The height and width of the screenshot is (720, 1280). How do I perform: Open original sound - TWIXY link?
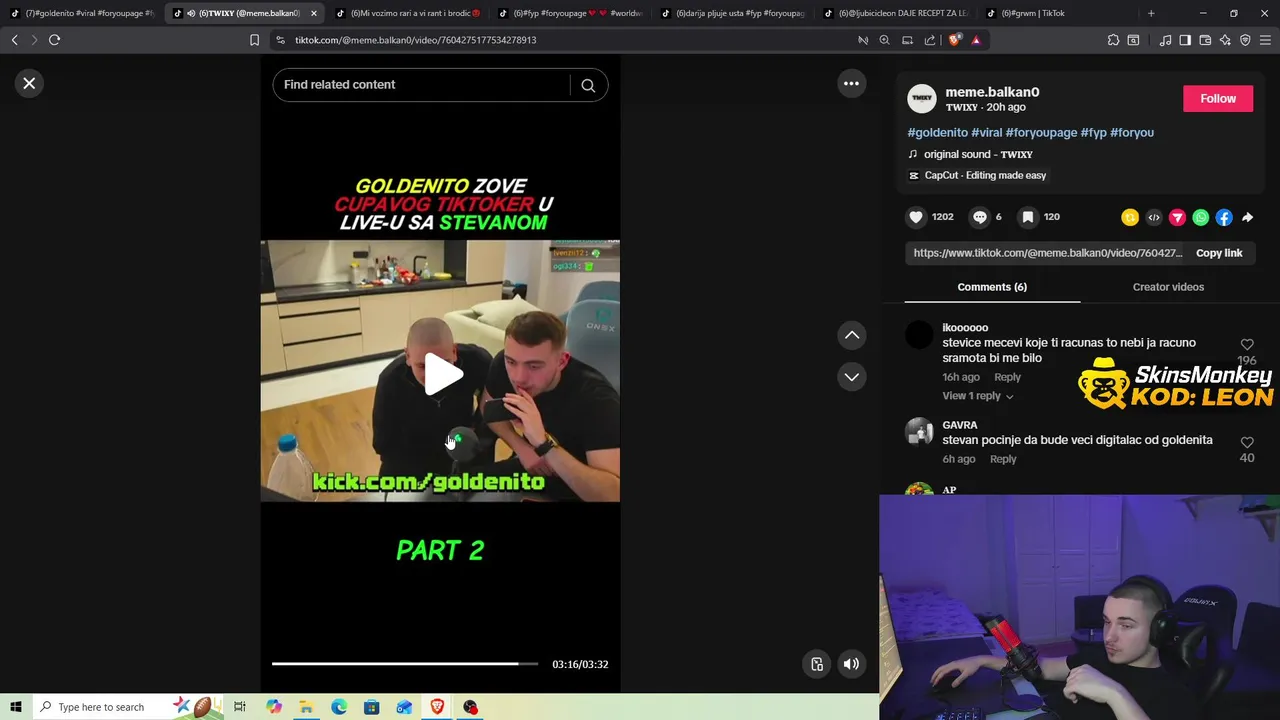coord(978,154)
